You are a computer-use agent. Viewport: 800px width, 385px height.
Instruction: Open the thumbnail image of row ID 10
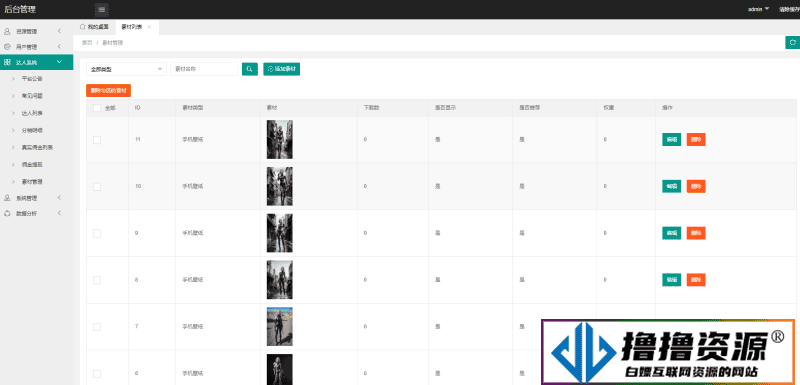(280, 187)
